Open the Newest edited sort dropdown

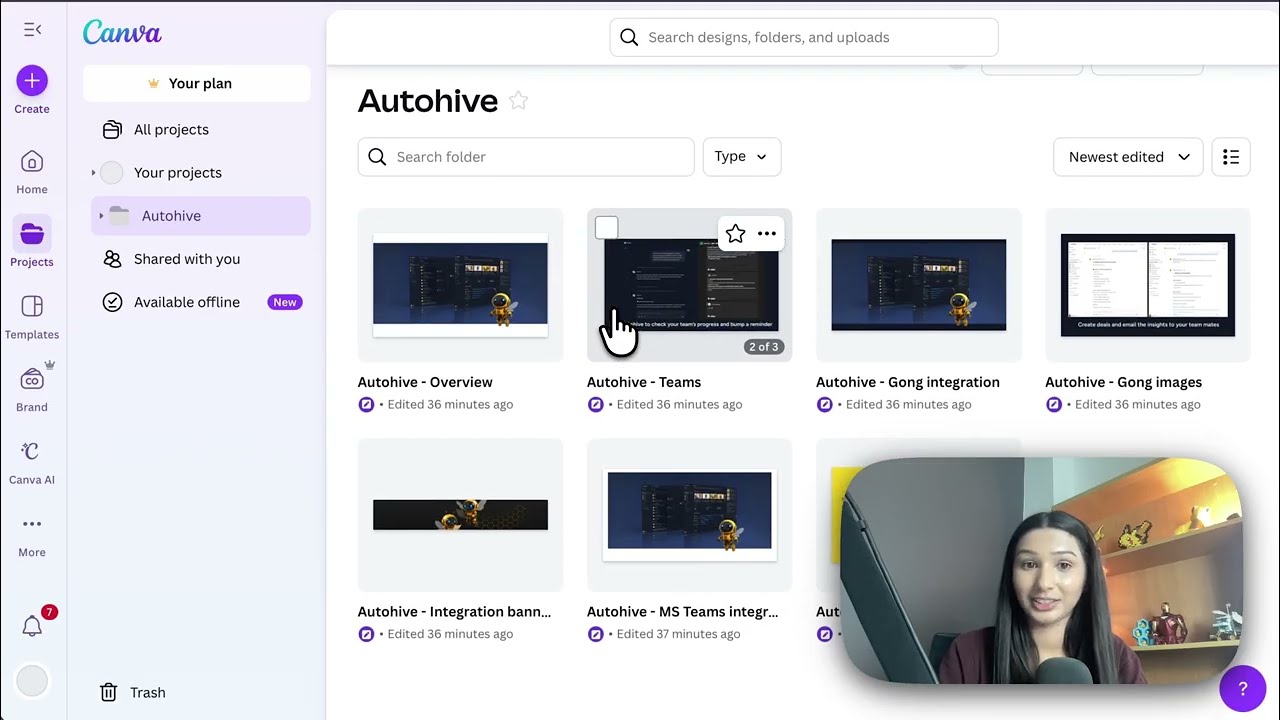click(1128, 157)
